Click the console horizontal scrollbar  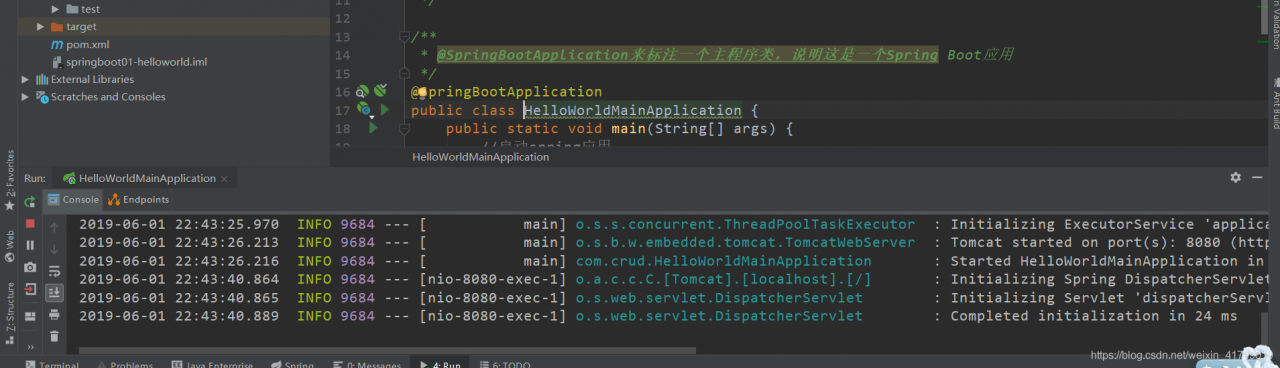point(386,350)
